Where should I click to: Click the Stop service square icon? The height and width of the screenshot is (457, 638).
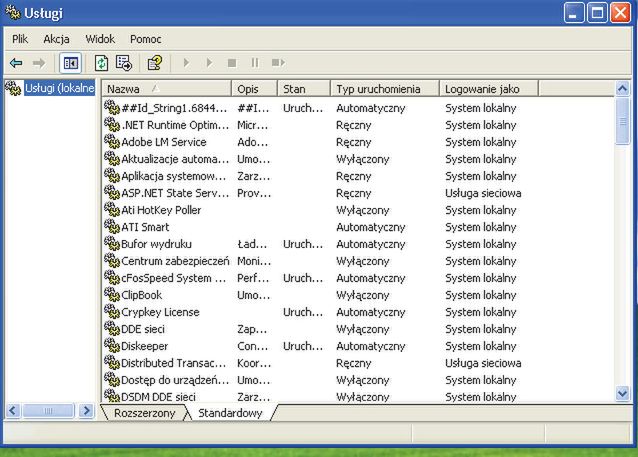point(232,63)
